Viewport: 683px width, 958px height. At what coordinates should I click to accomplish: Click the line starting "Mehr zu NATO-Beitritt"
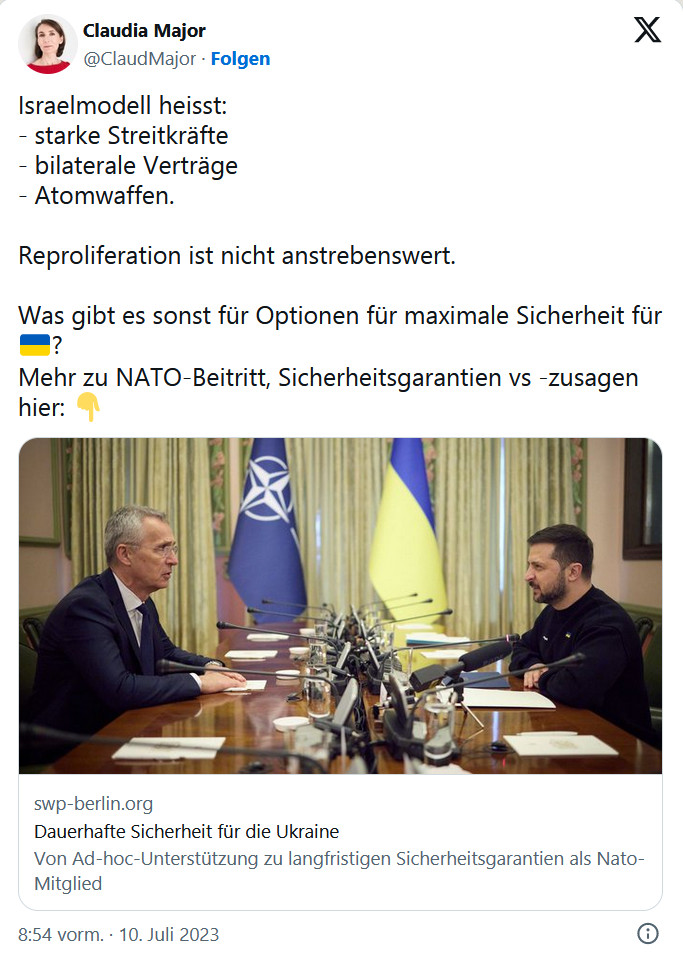[328, 378]
